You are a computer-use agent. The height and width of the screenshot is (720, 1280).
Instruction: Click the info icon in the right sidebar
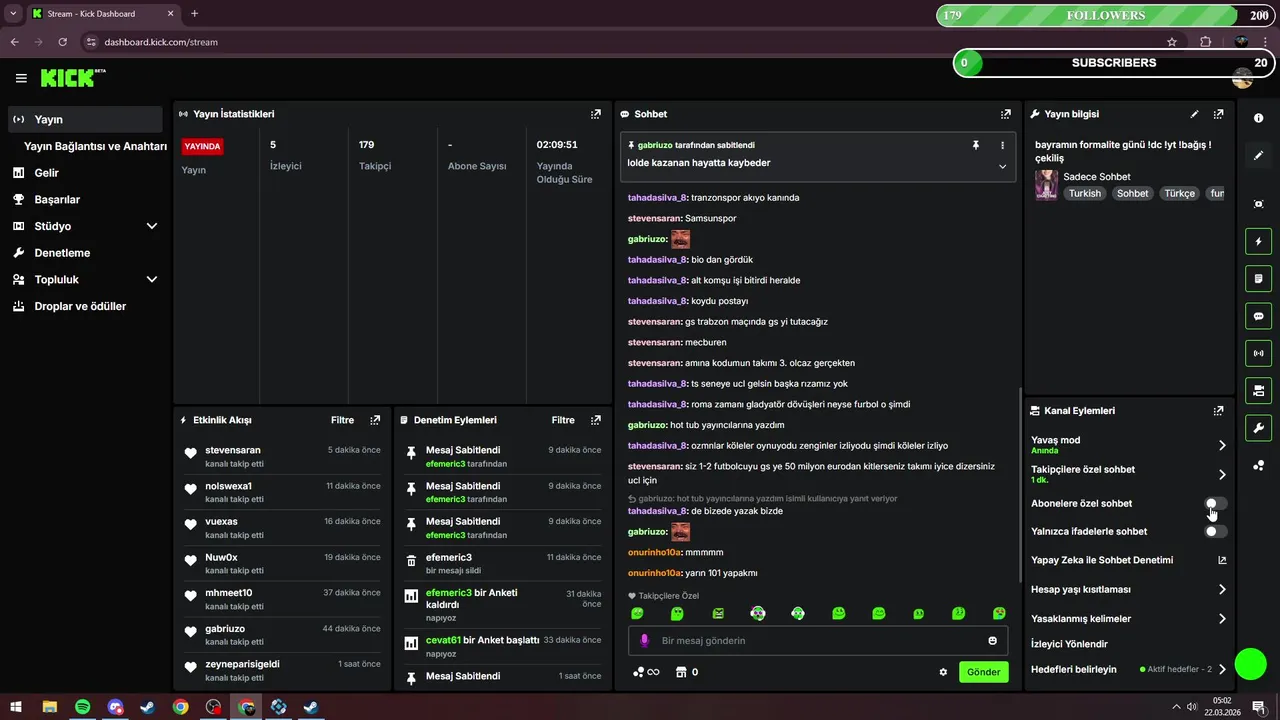1258,118
